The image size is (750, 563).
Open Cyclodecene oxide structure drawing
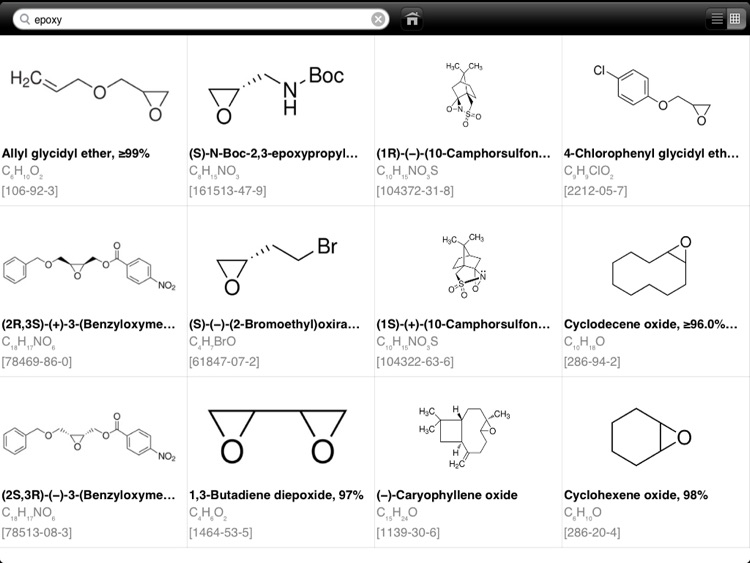tap(652, 268)
